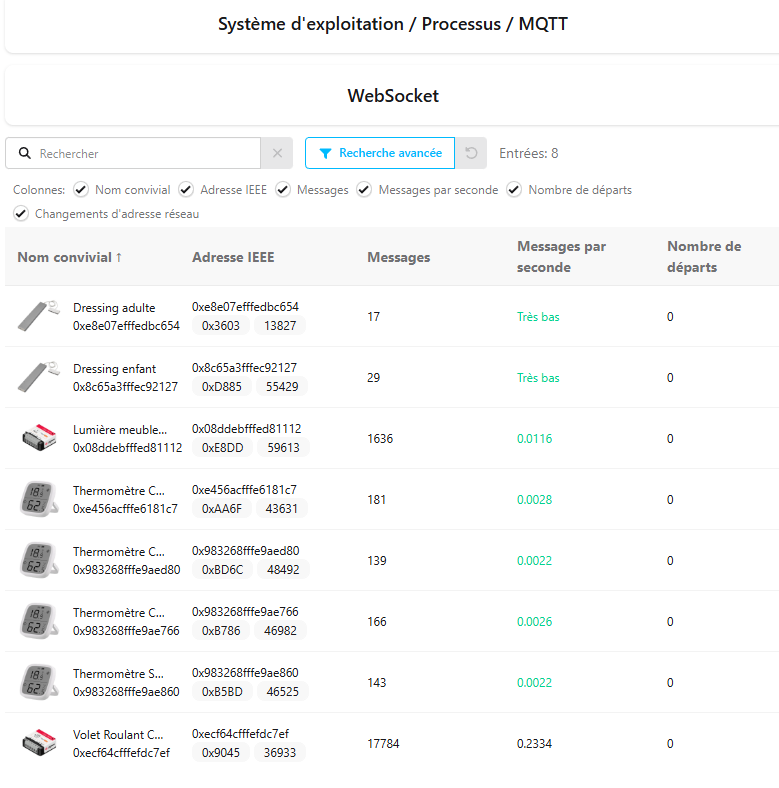The image size is (779, 788).
Task: Focus the Rechercher search field
Action: 145,154
